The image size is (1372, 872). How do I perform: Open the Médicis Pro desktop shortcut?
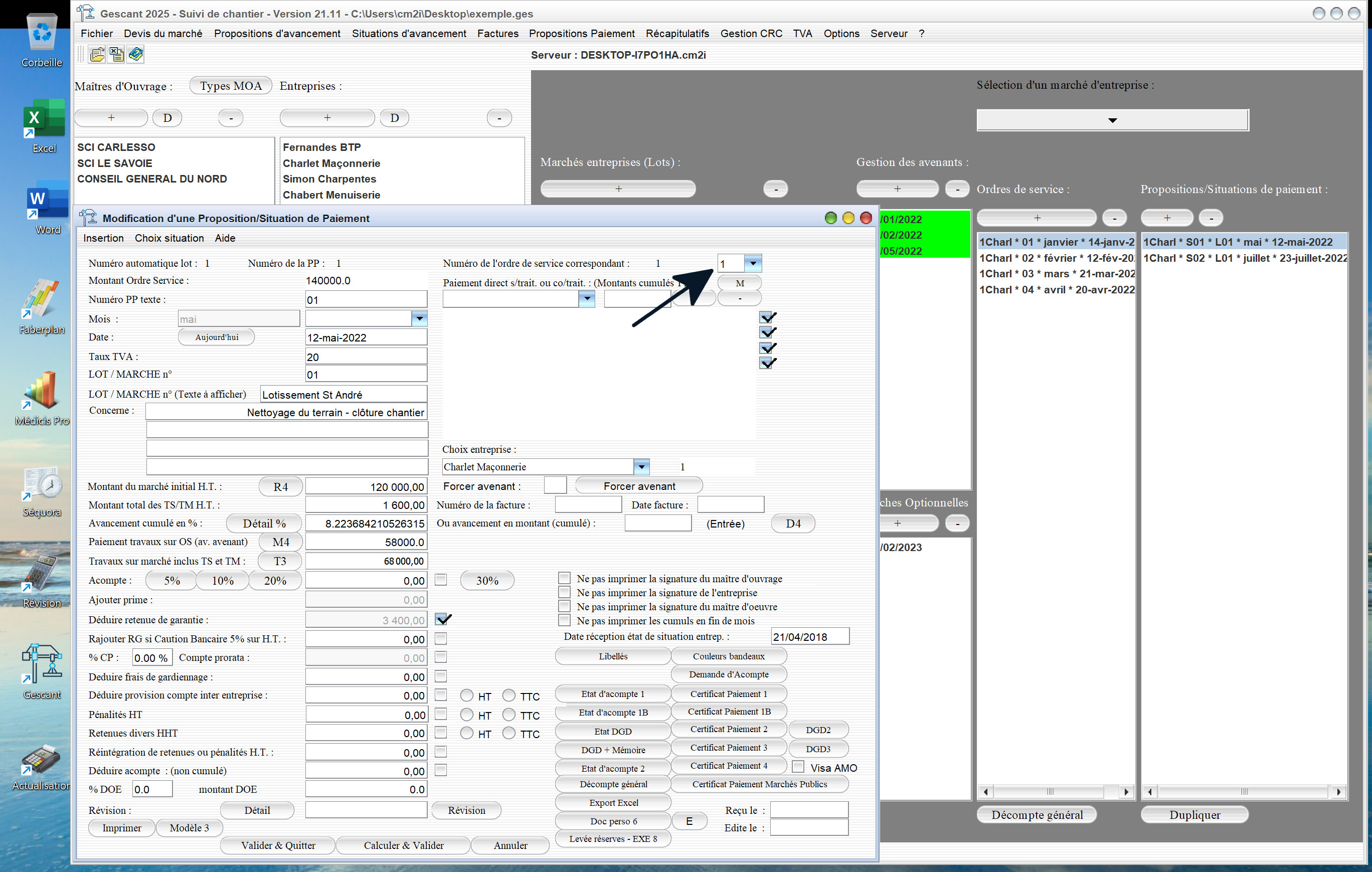(42, 398)
